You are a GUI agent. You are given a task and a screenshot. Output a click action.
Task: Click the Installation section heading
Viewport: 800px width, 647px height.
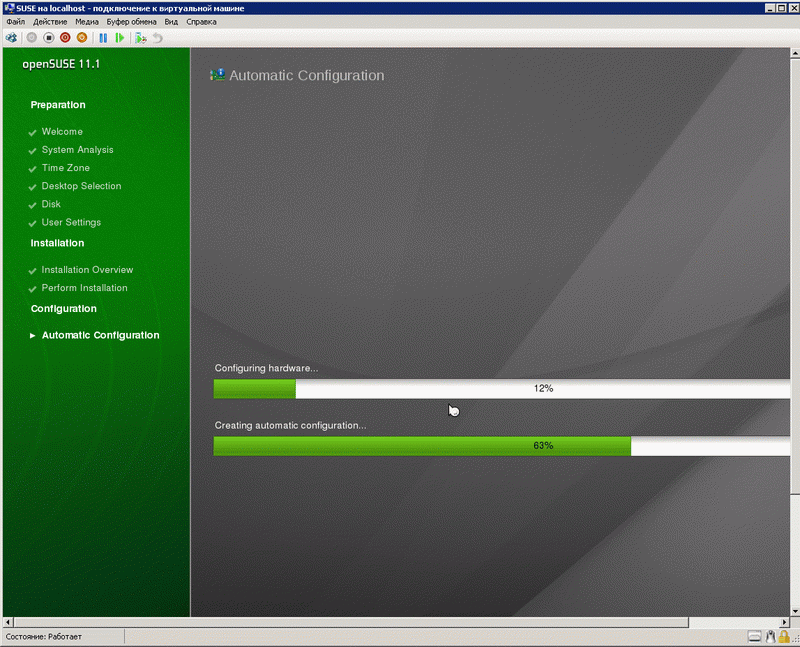pyautogui.click(x=57, y=243)
